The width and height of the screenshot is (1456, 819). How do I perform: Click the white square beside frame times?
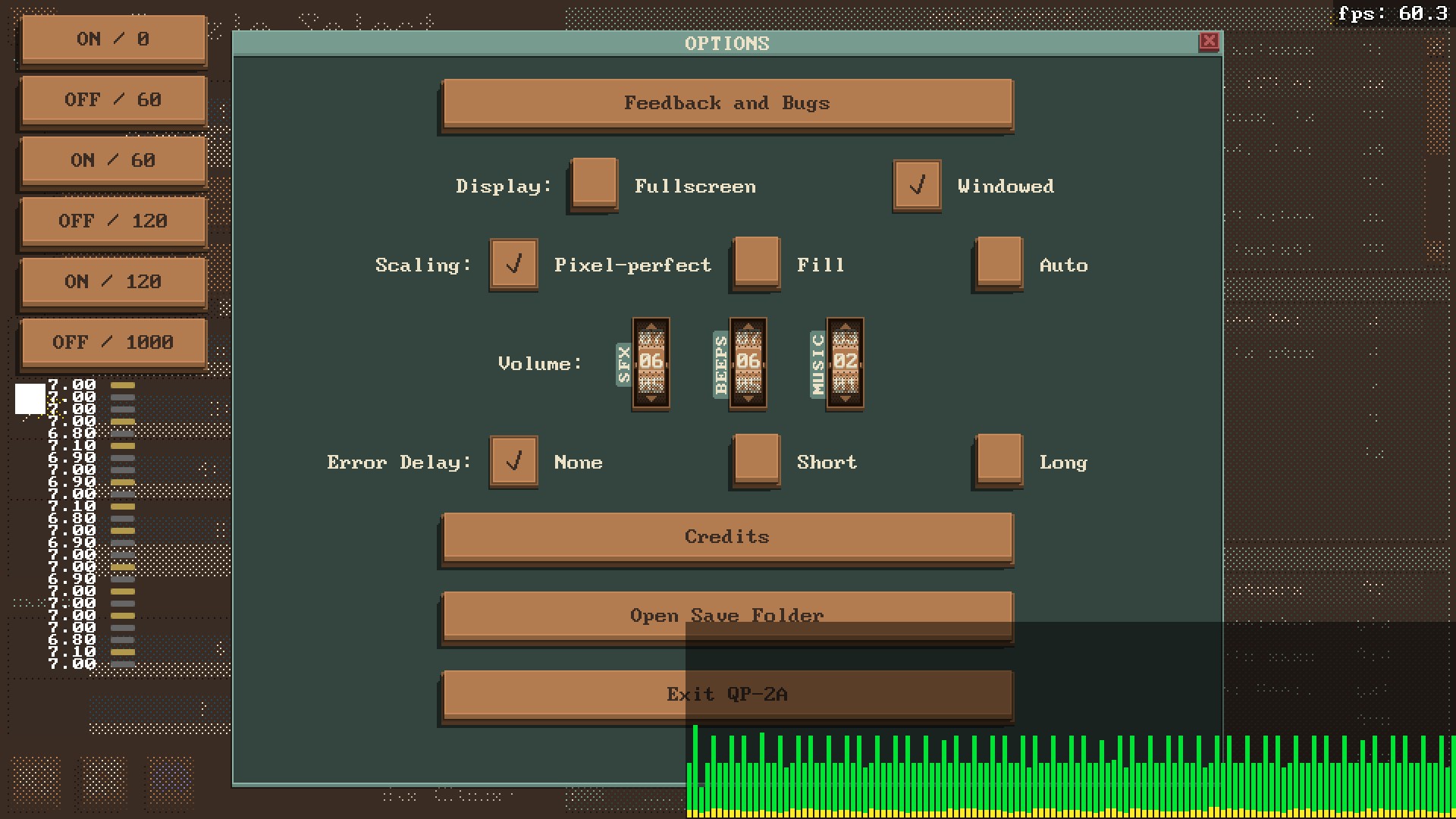(x=30, y=399)
